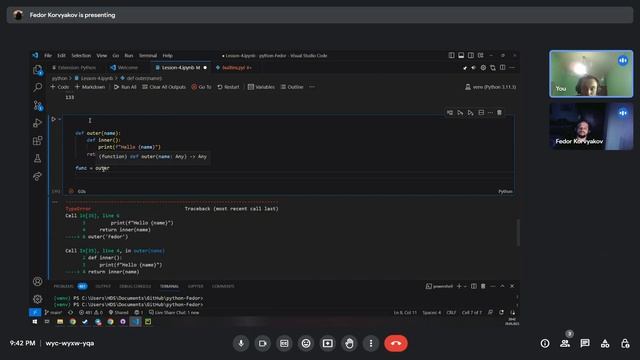Open the View menu

(x=102, y=56)
